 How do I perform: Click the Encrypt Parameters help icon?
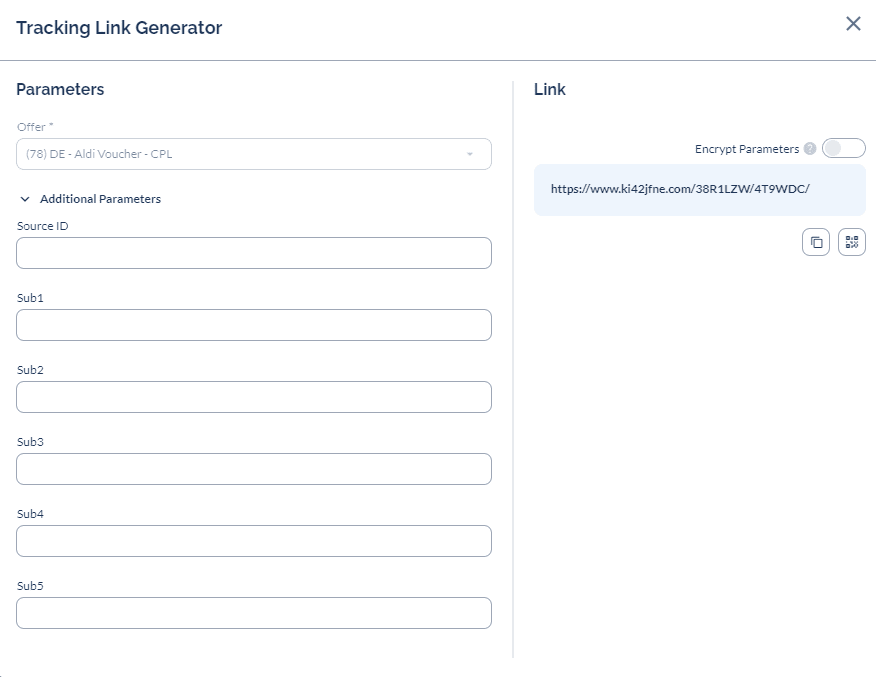point(810,149)
